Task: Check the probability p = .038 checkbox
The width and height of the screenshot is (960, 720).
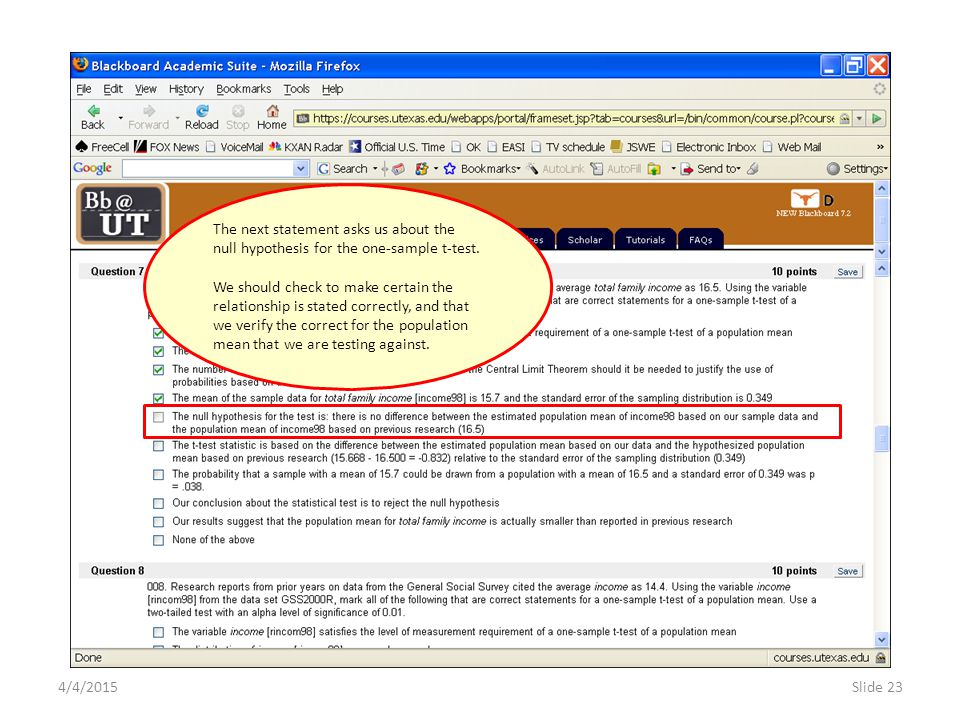Action: click(159, 474)
